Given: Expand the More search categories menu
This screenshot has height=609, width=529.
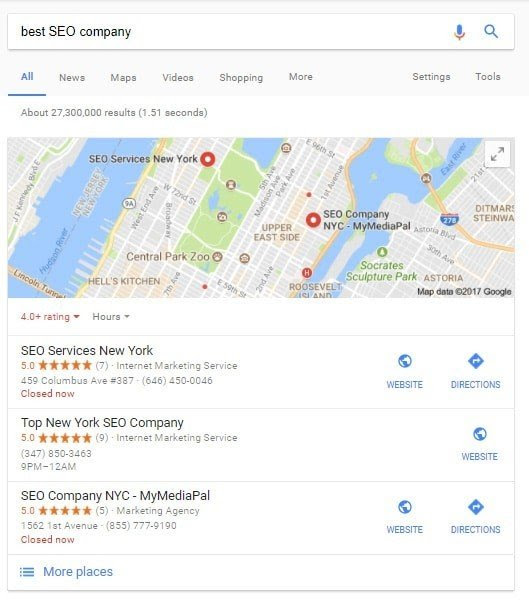Looking at the screenshot, I should (301, 77).
